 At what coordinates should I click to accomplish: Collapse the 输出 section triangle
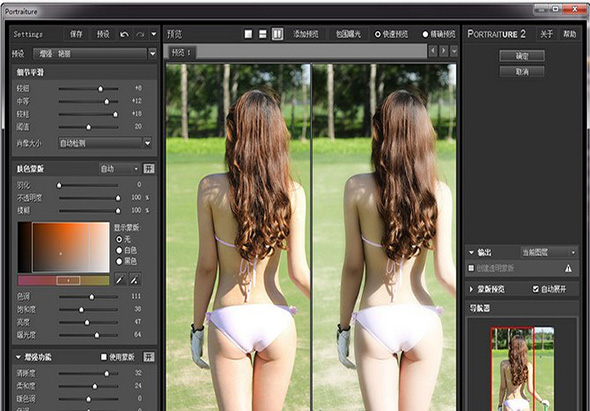pos(471,252)
